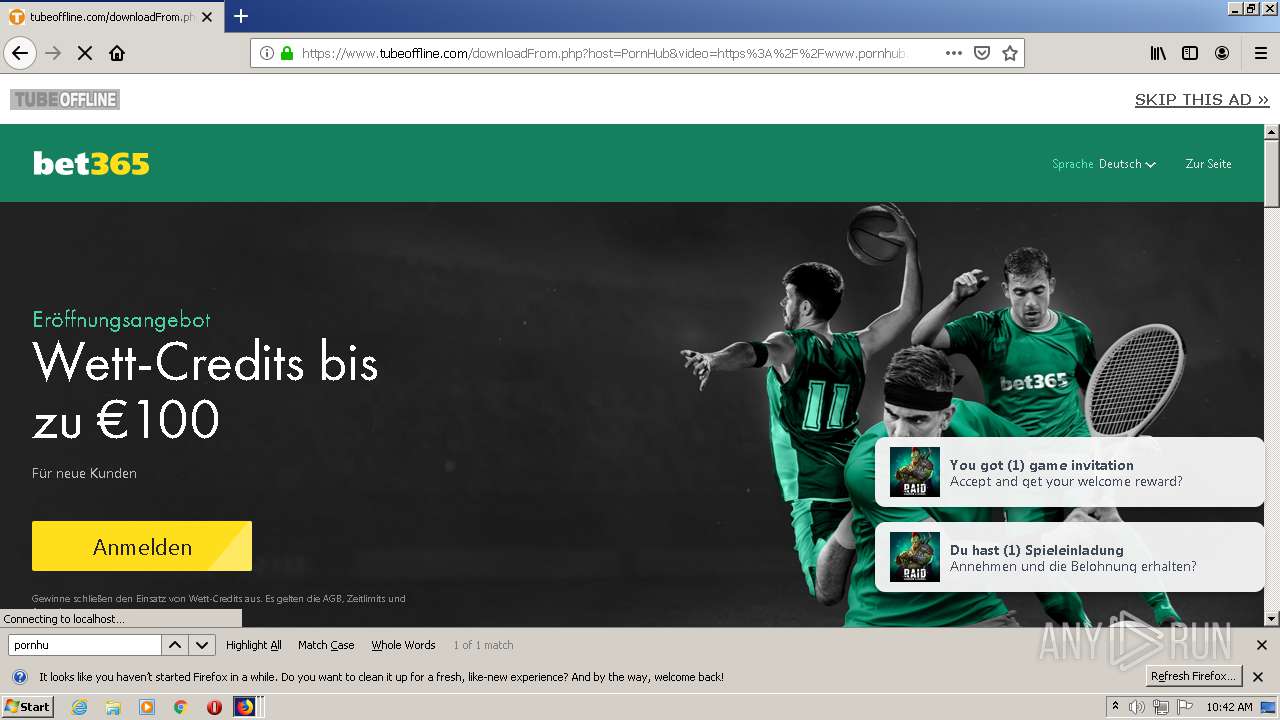Image resolution: width=1280 pixels, height=720 pixels.
Task: Click the page scrollbar down arrow
Action: coord(1272,619)
